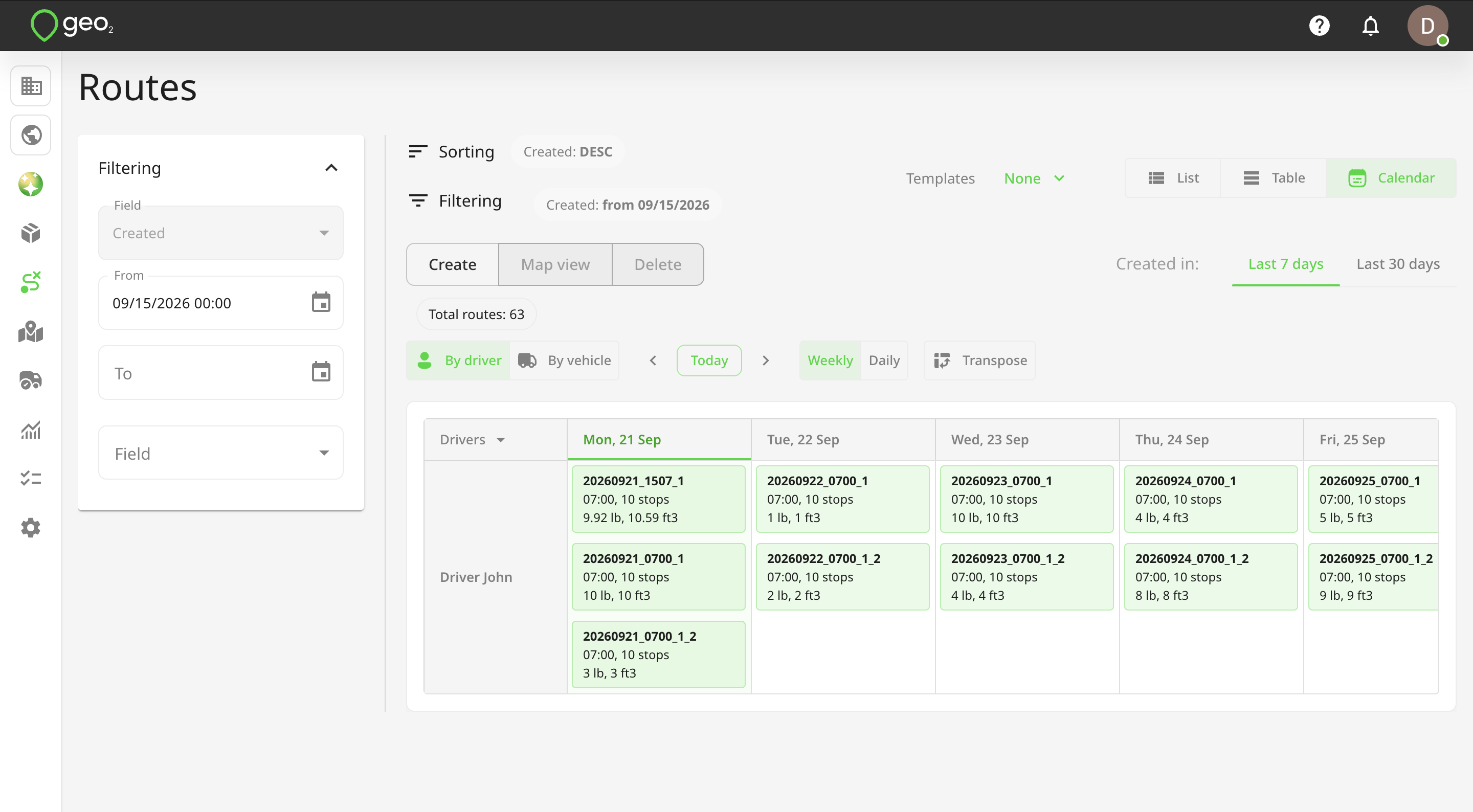
Task: Open the map pin sidebar icon
Action: (31, 331)
